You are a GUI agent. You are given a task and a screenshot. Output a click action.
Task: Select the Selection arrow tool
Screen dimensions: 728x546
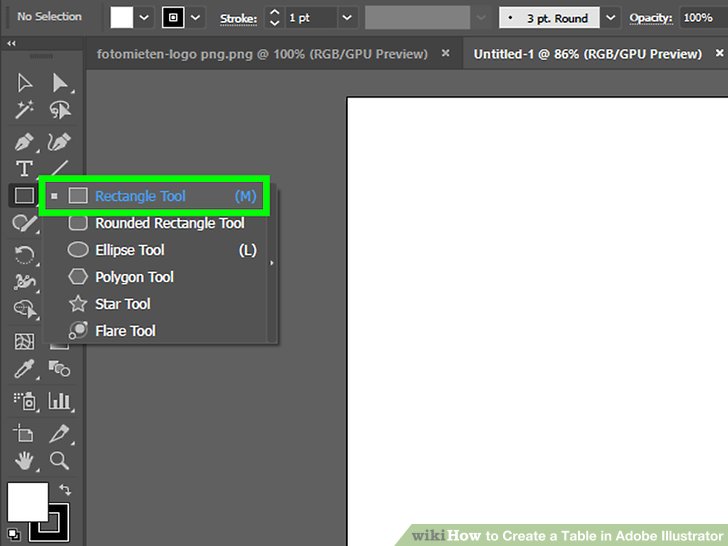coord(24,83)
